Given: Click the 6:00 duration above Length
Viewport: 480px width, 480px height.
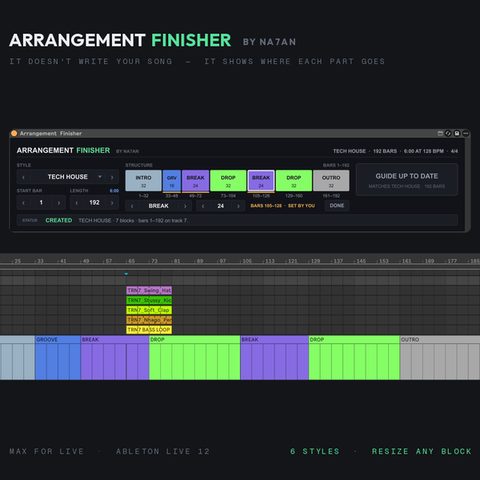Looking at the screenshot, I should [x=114, y=191].
